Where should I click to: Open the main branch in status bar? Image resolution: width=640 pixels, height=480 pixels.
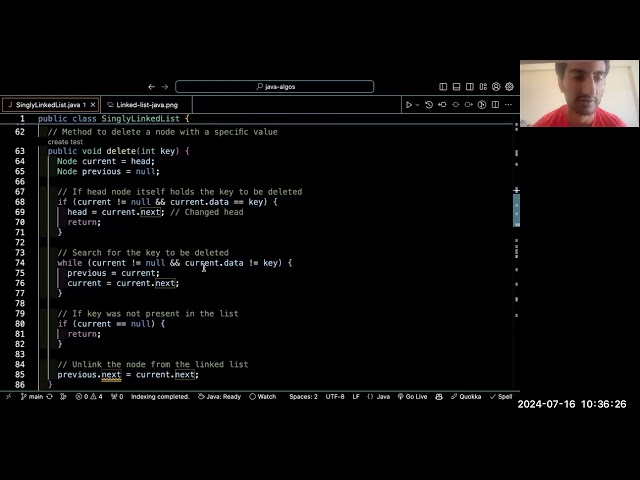click(x=32, y=396)
